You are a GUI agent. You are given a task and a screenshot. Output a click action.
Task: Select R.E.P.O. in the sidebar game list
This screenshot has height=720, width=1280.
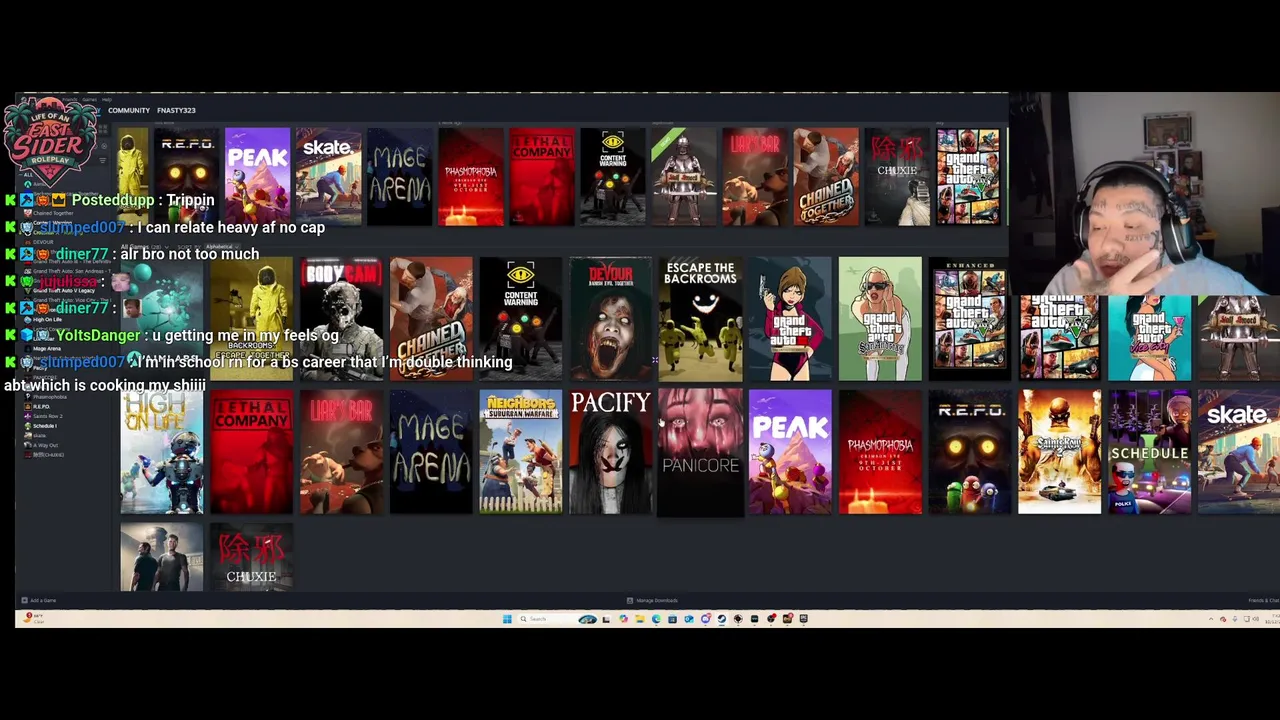(42, 407)
